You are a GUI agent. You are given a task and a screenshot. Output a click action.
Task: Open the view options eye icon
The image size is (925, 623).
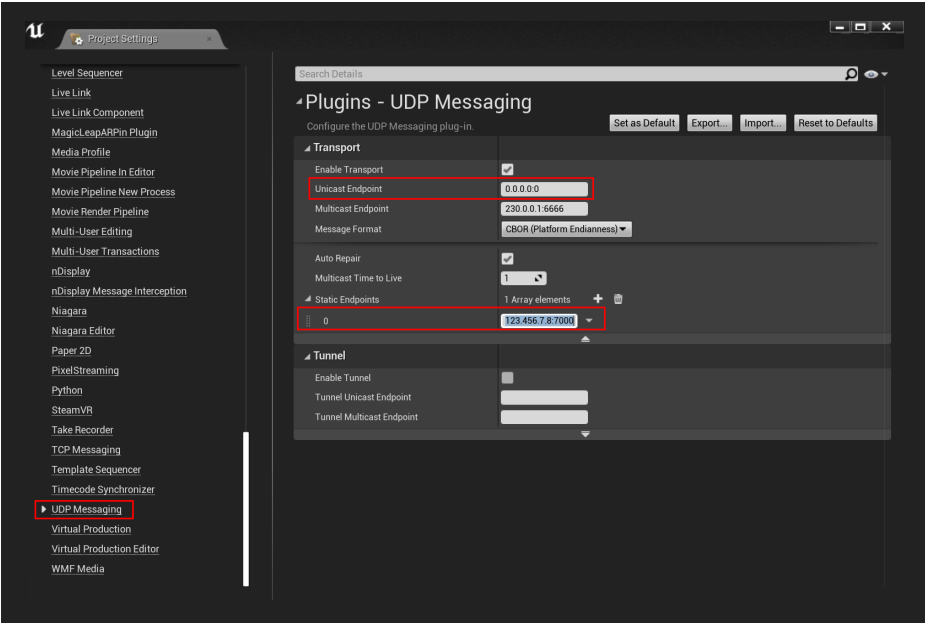[875, 74]
